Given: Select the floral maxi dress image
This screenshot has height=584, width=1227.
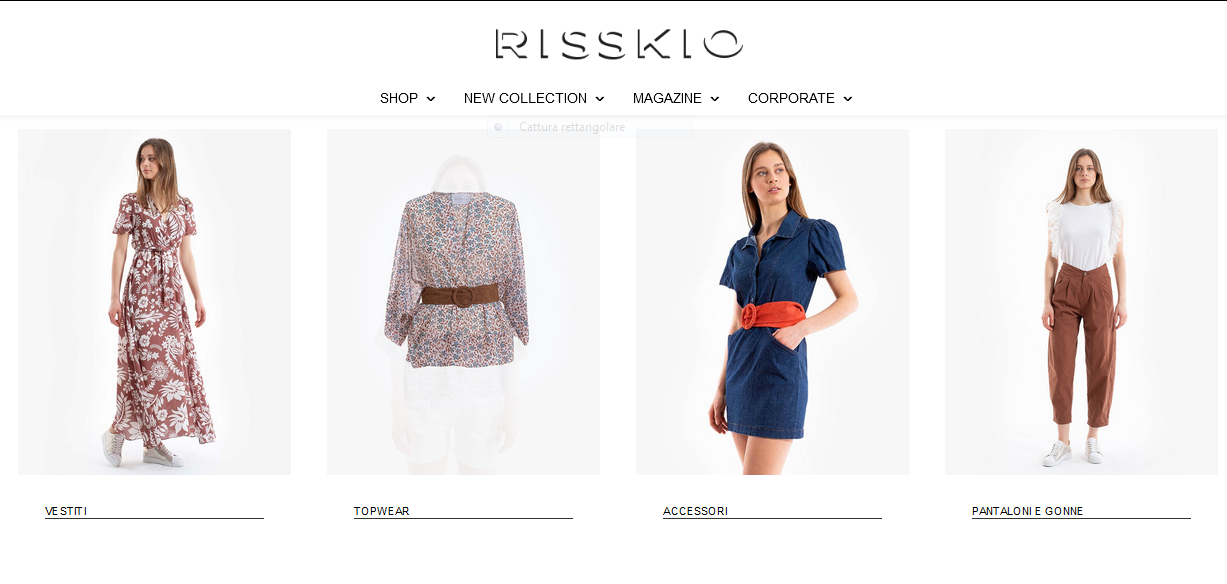Looking at the screenshot, I should [x=154, y=301].
